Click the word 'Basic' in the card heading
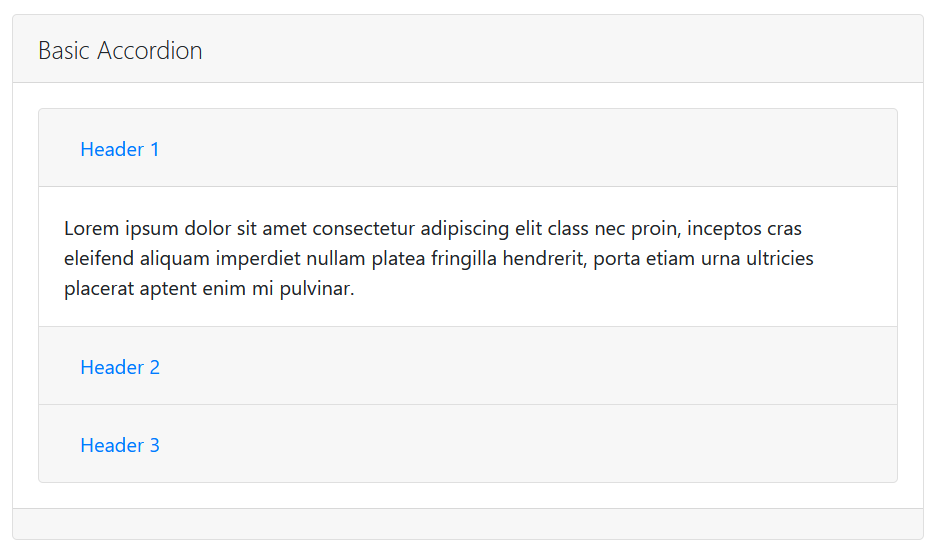This screenshot has width=937, height=558. 64,50
